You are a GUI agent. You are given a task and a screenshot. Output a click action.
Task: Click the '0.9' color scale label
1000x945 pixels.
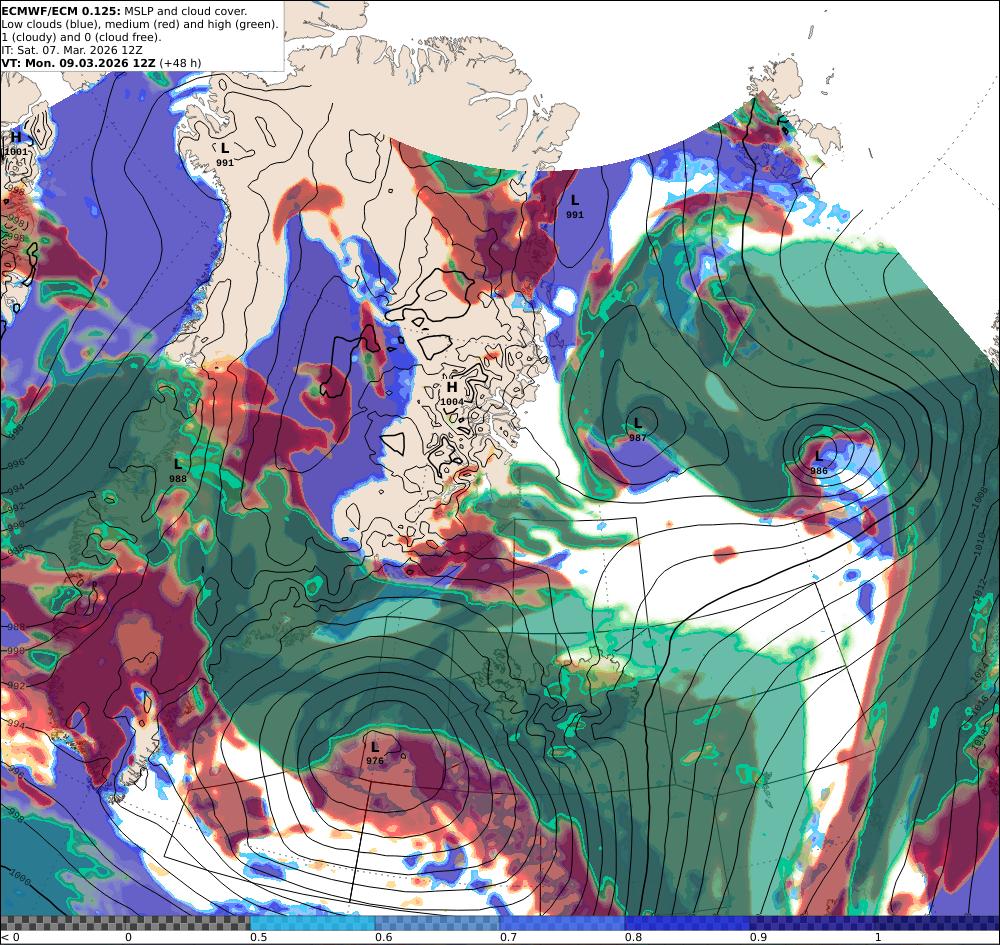pyautogui.click(x=758, y=937)
